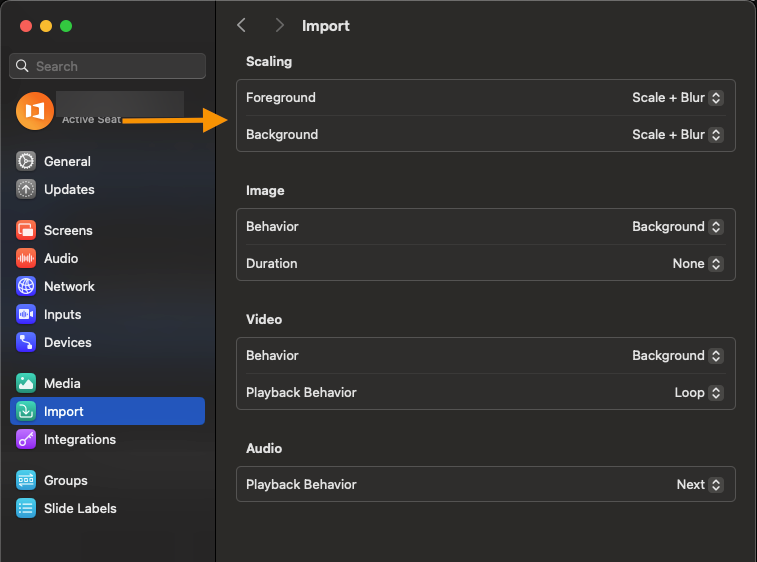Click the Network globe icon

pos(26,286)
